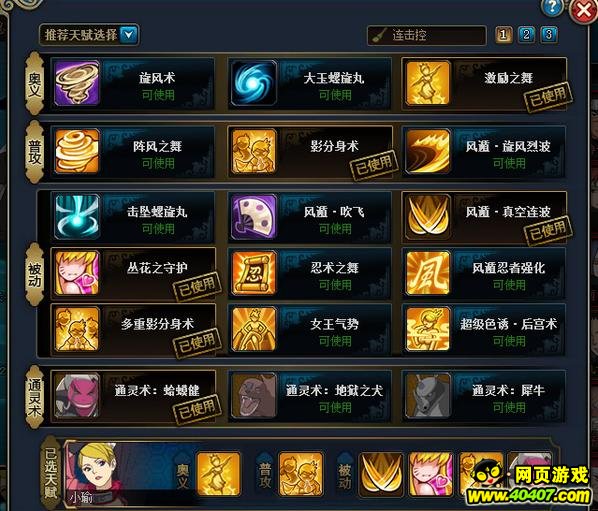The height and width of the screenshot is (511, 598).
Task: Pick the 阵风之舞 skill icon
Action: tap(77, 151)
